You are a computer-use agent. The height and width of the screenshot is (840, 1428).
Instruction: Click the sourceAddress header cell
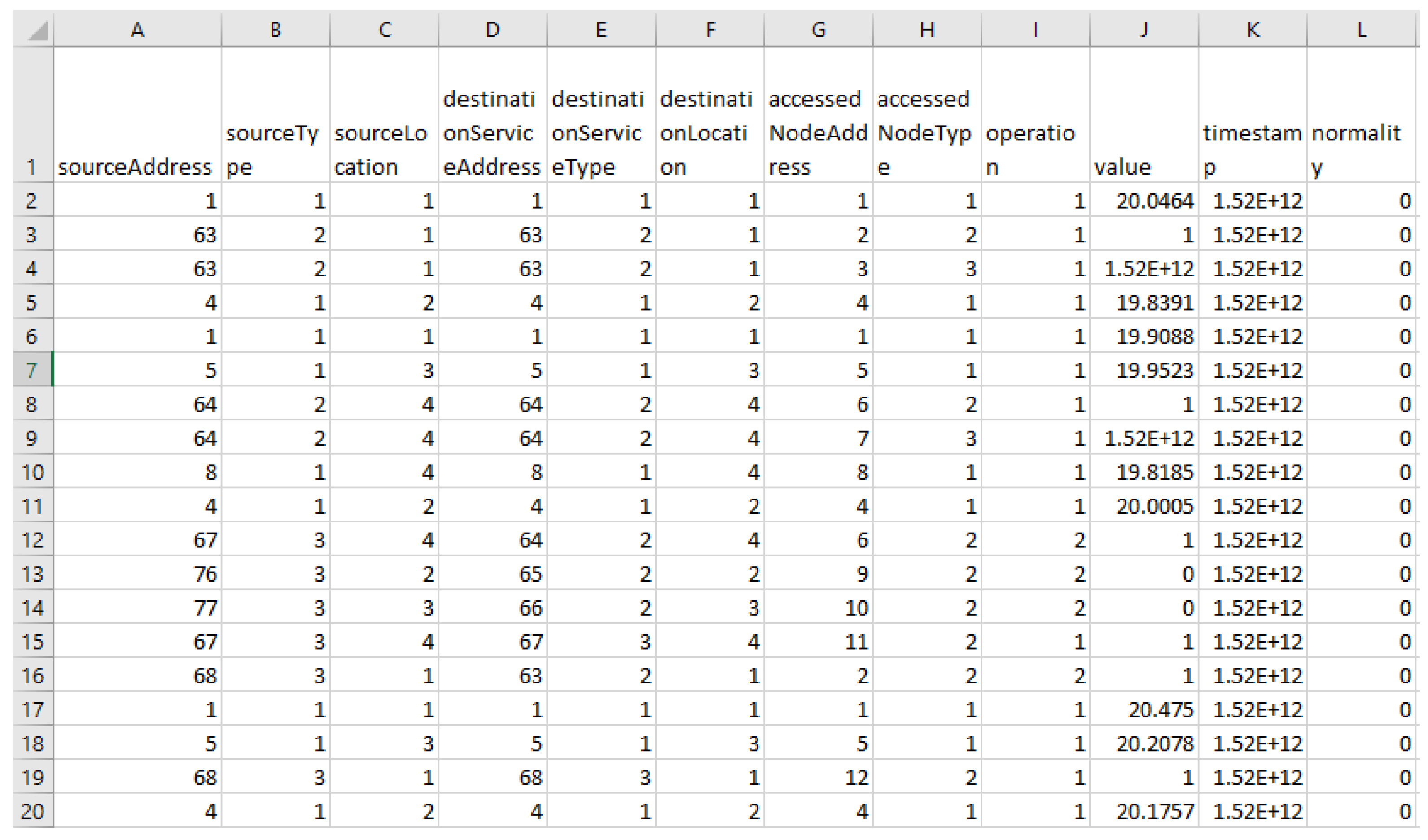click(137, 115)
